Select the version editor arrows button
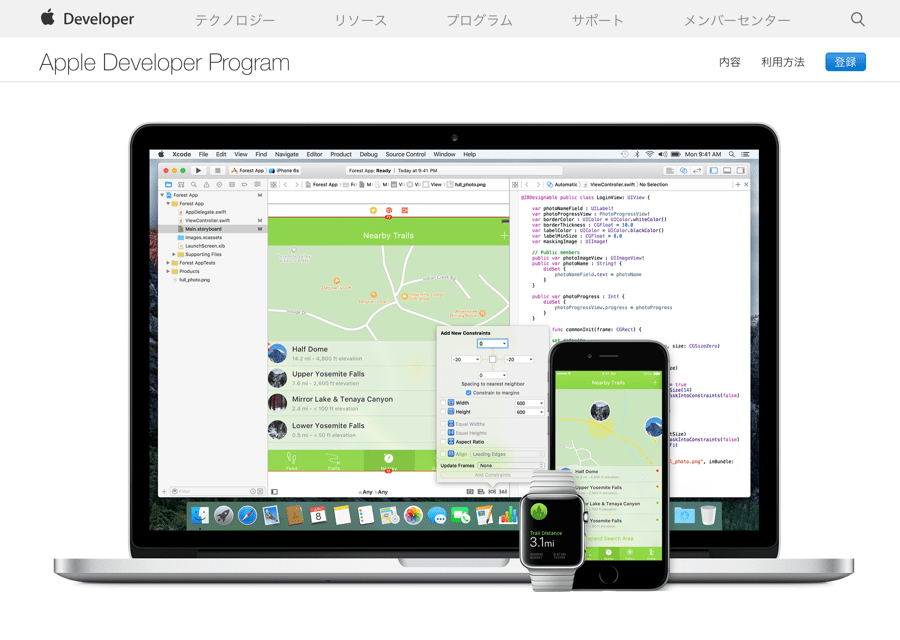The height and width of the screenshot is (640, 900). pyautogui.click(x=697, y=170)
